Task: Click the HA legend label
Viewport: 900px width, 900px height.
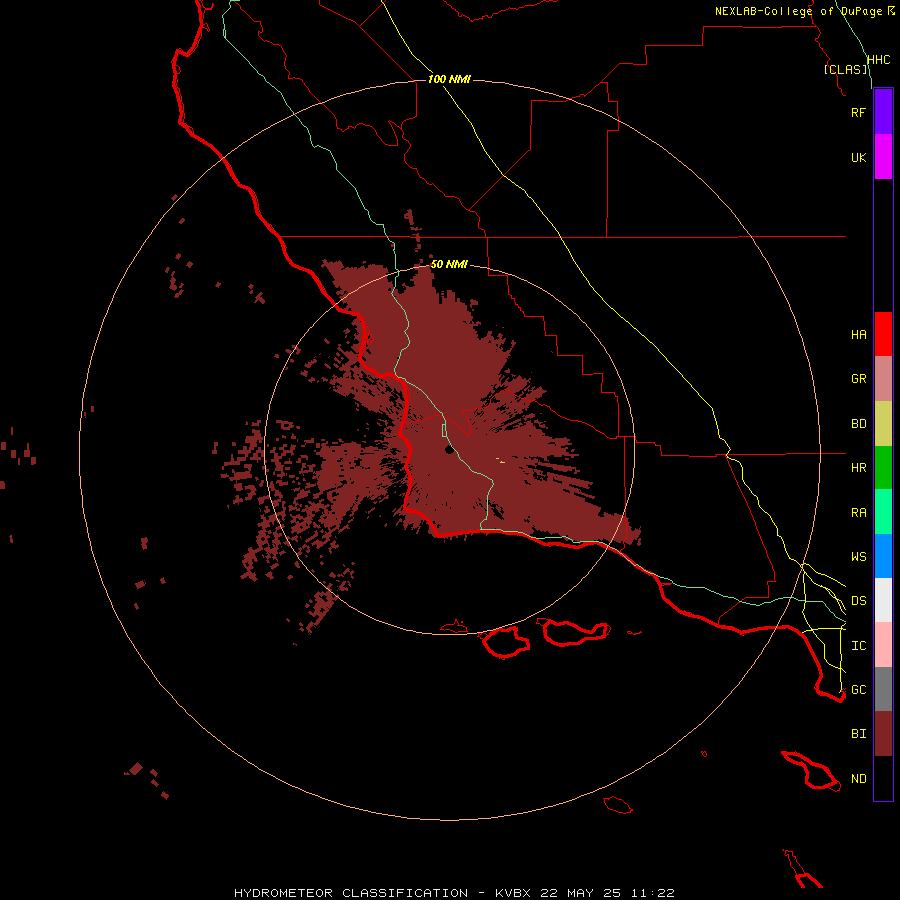Action: click(x=858, y=334)
